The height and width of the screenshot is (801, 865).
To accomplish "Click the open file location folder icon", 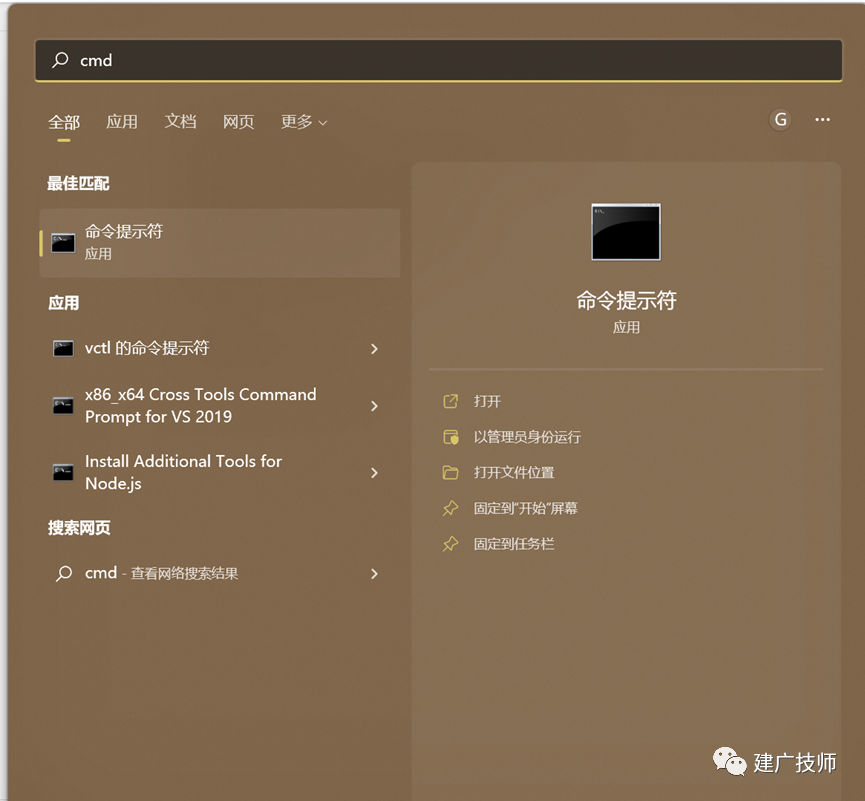I will tap(451, 472).
